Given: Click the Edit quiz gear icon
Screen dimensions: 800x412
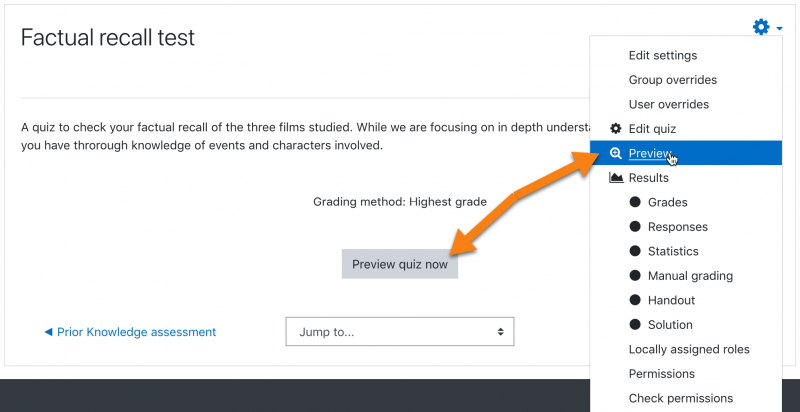Looking at the screenshot, I should point(616,129).
